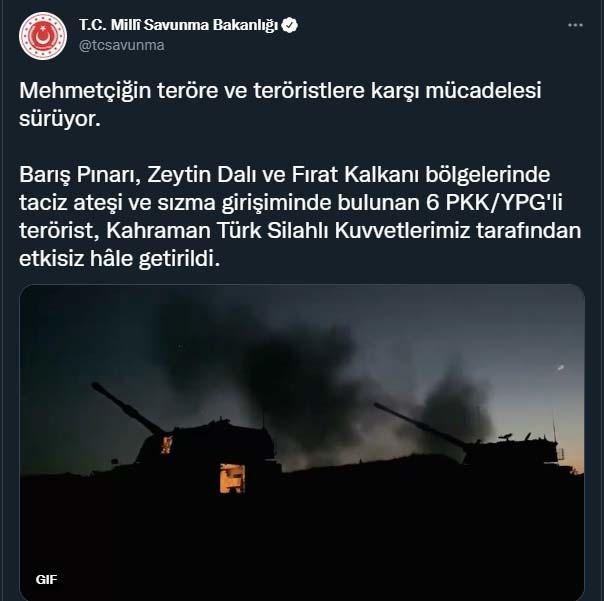Click the blue verified badge

289,25
